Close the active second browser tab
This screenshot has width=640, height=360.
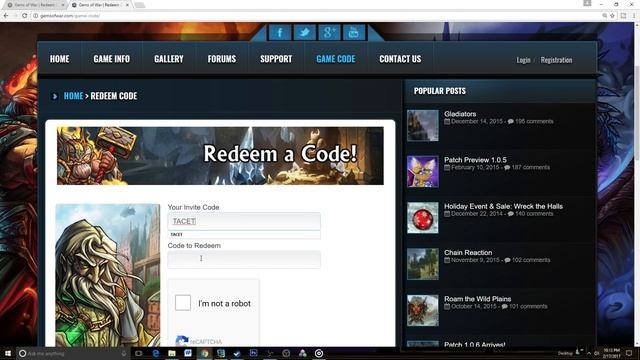point(127,5)
